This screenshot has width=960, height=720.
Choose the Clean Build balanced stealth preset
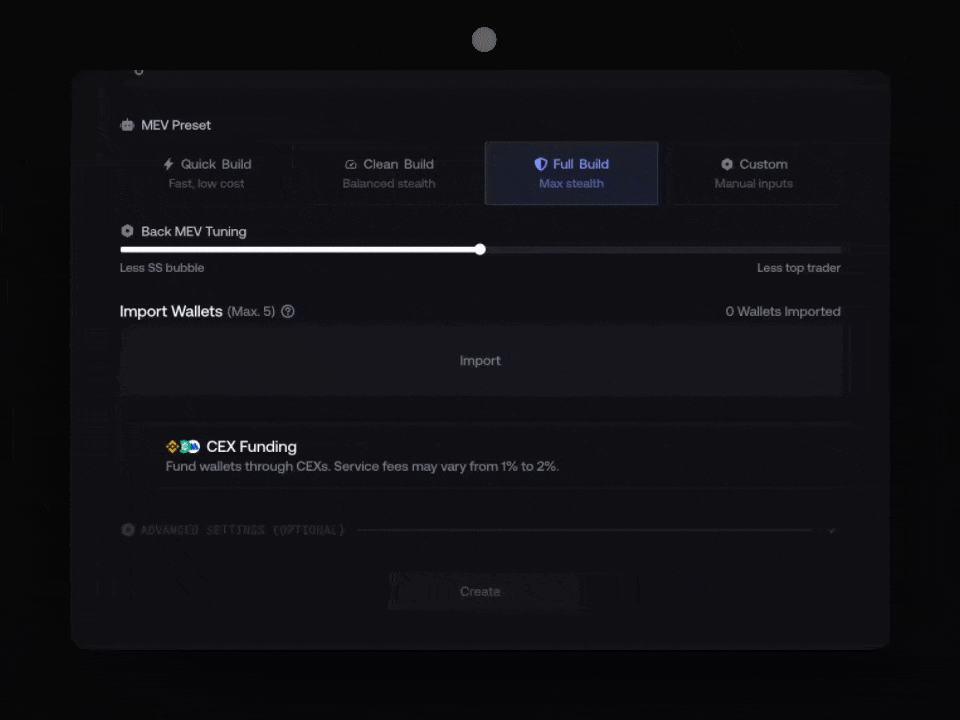pos(389,173)
